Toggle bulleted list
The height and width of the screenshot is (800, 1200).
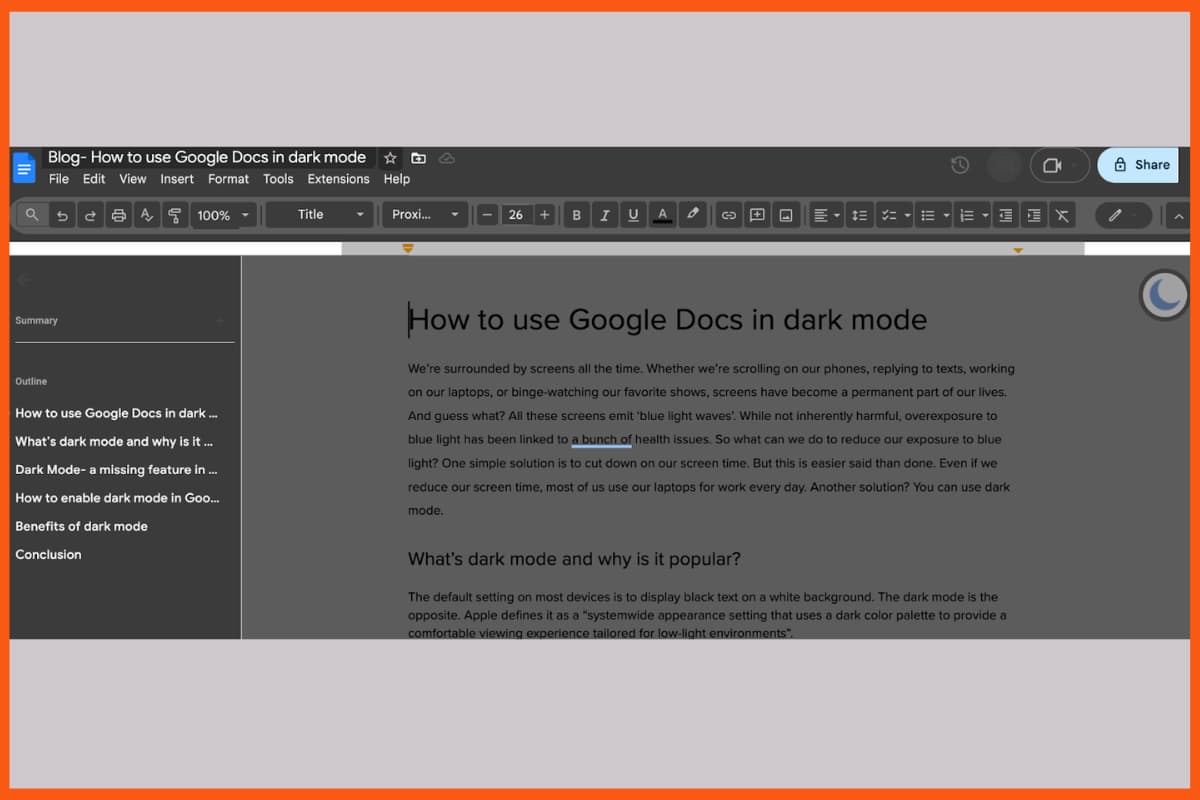927,215
